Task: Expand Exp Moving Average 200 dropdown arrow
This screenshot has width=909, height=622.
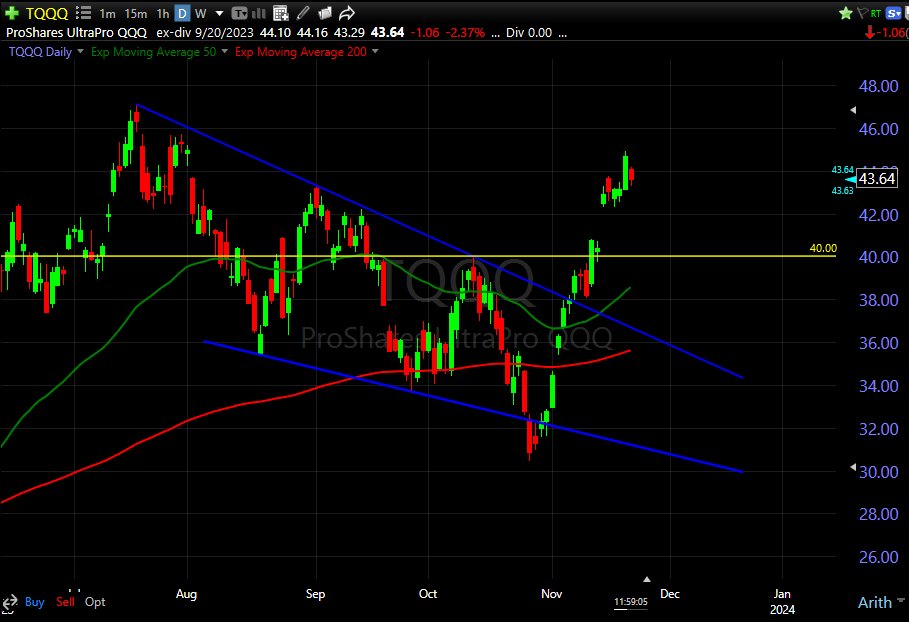Action: pyautogui.click(x=375, y=52)
